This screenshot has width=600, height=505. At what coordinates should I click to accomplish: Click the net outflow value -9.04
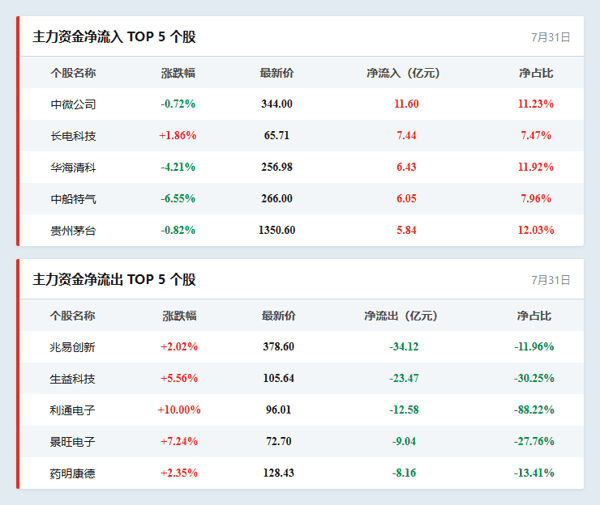click(404, 441)
